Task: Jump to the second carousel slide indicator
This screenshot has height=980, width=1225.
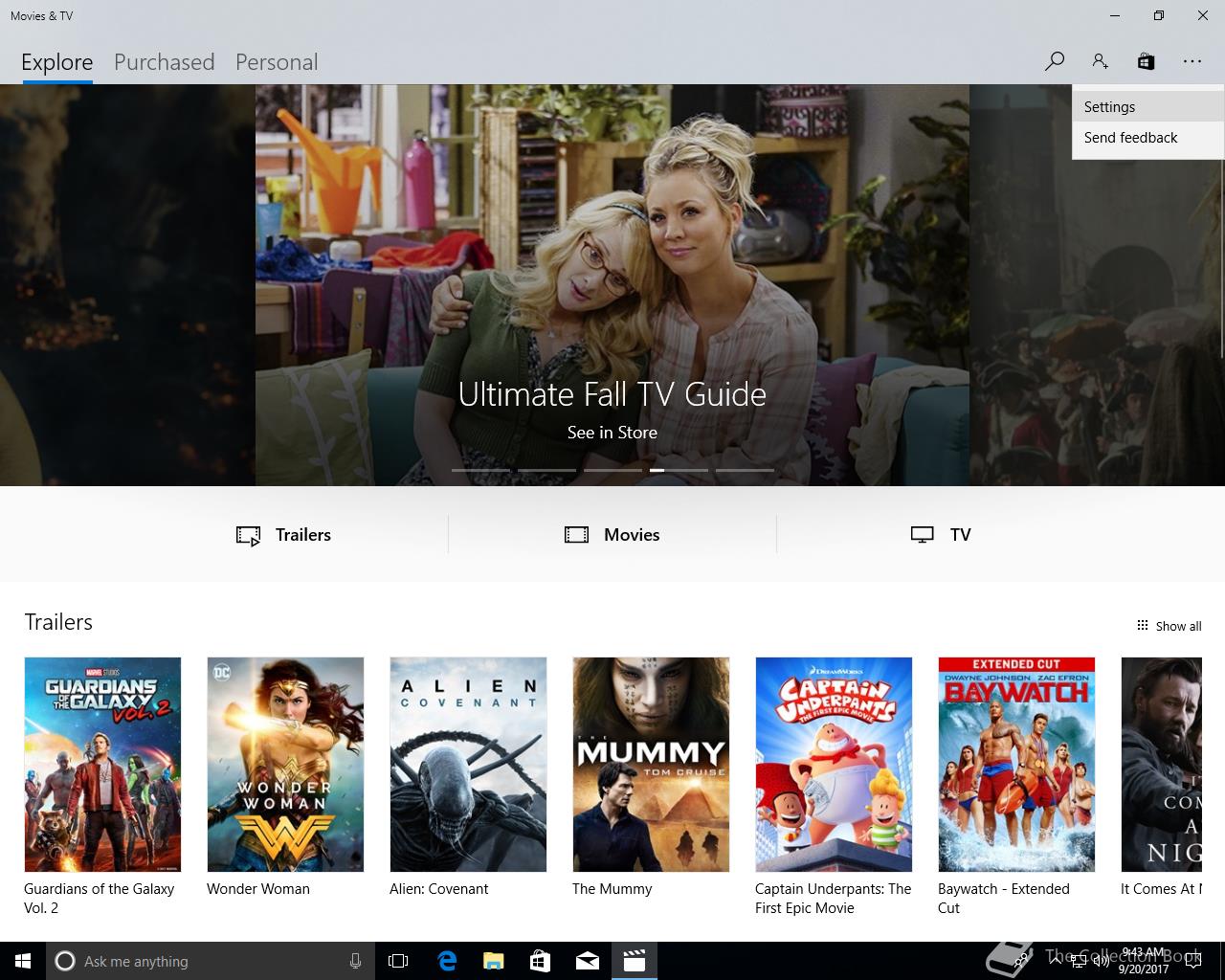Action: (x=546, y=470)
